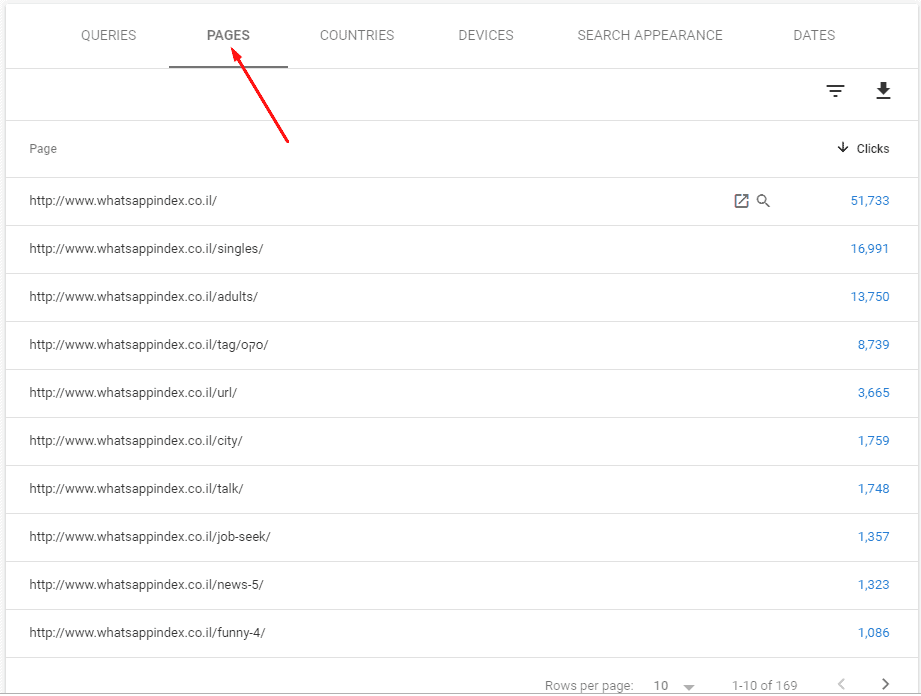Viewport: 921px width, 696px height.
Task: Click the inspect URL magnifier icon
Action: (763, 201)
